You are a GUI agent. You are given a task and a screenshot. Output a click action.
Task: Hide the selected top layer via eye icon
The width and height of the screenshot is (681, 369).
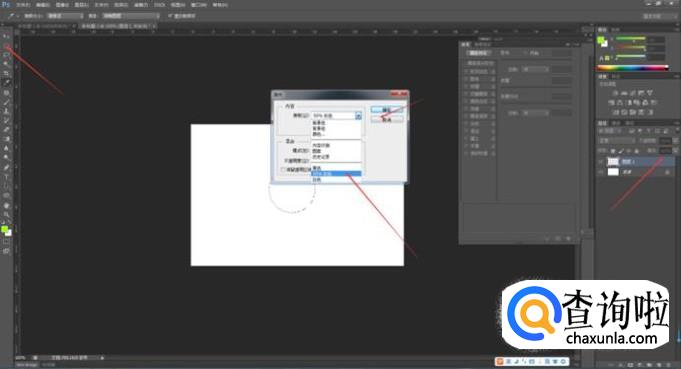pyautogui.click(x=601, y=161)
